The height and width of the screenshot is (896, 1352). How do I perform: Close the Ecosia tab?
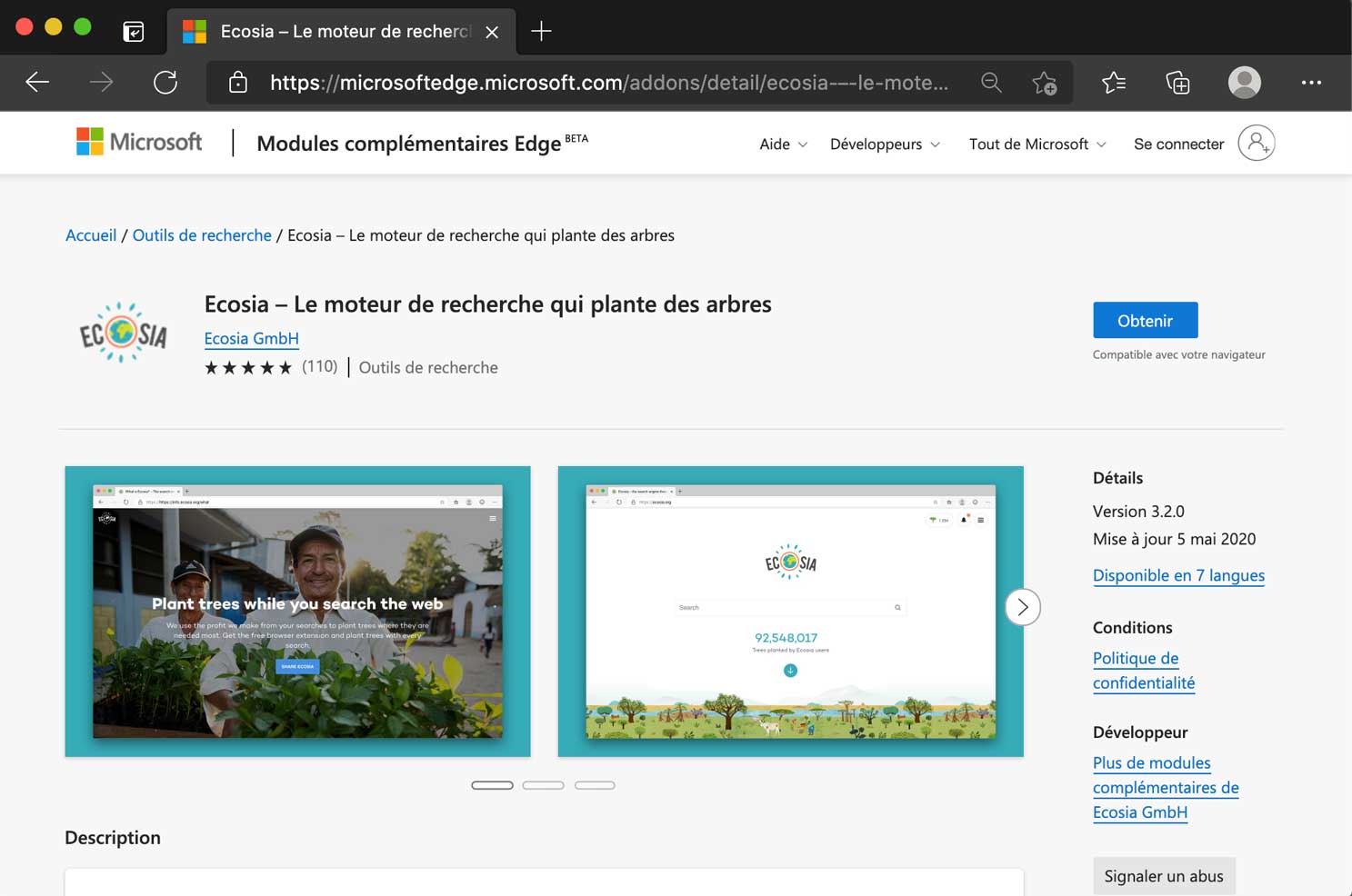pyautogui.click(x=492, y=32)
